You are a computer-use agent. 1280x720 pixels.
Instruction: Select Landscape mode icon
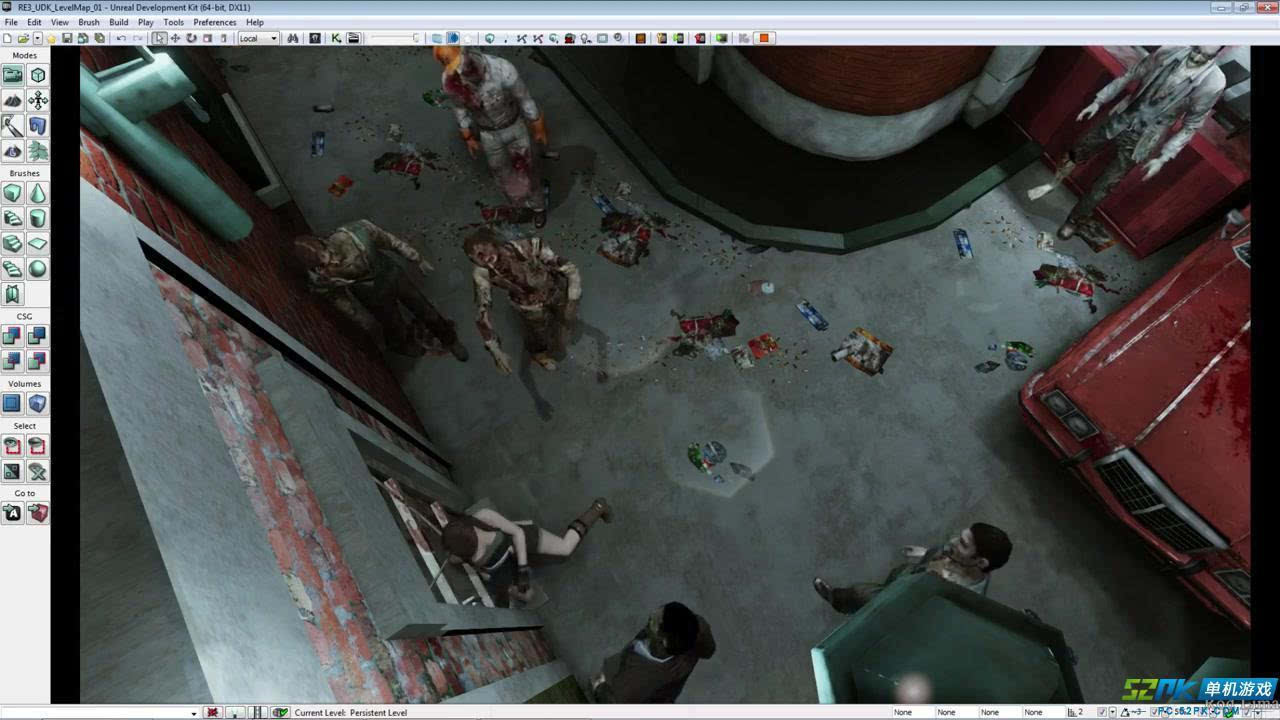[12, 151]
